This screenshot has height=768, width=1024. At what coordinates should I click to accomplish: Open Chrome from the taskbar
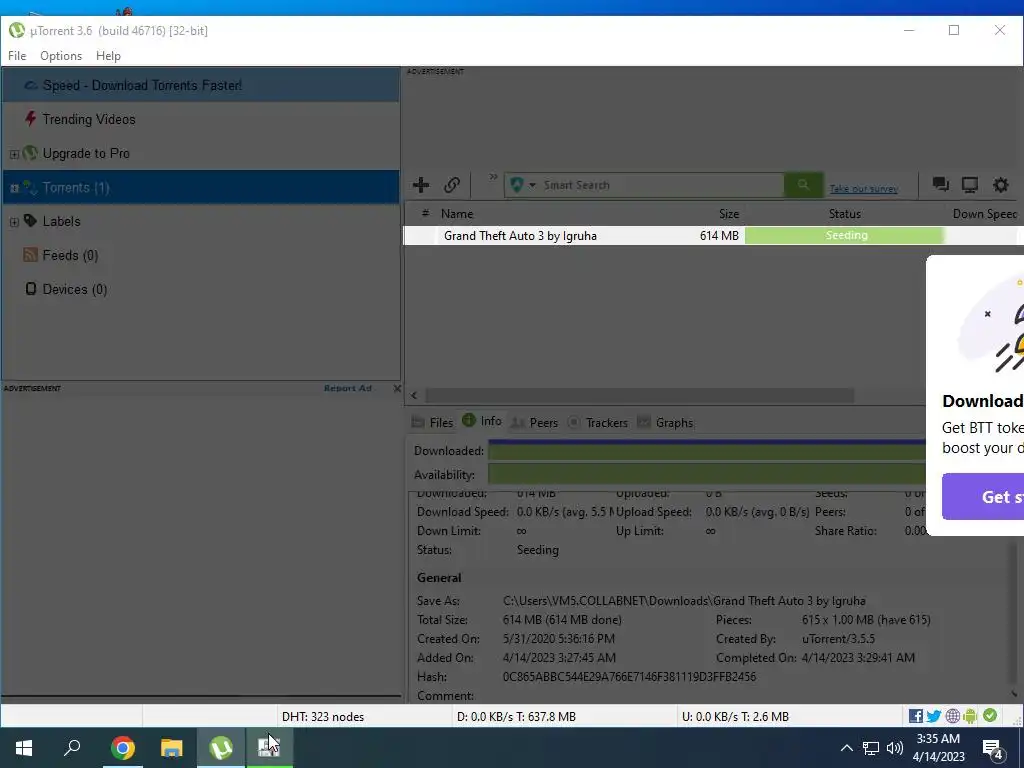coord(123,748)
